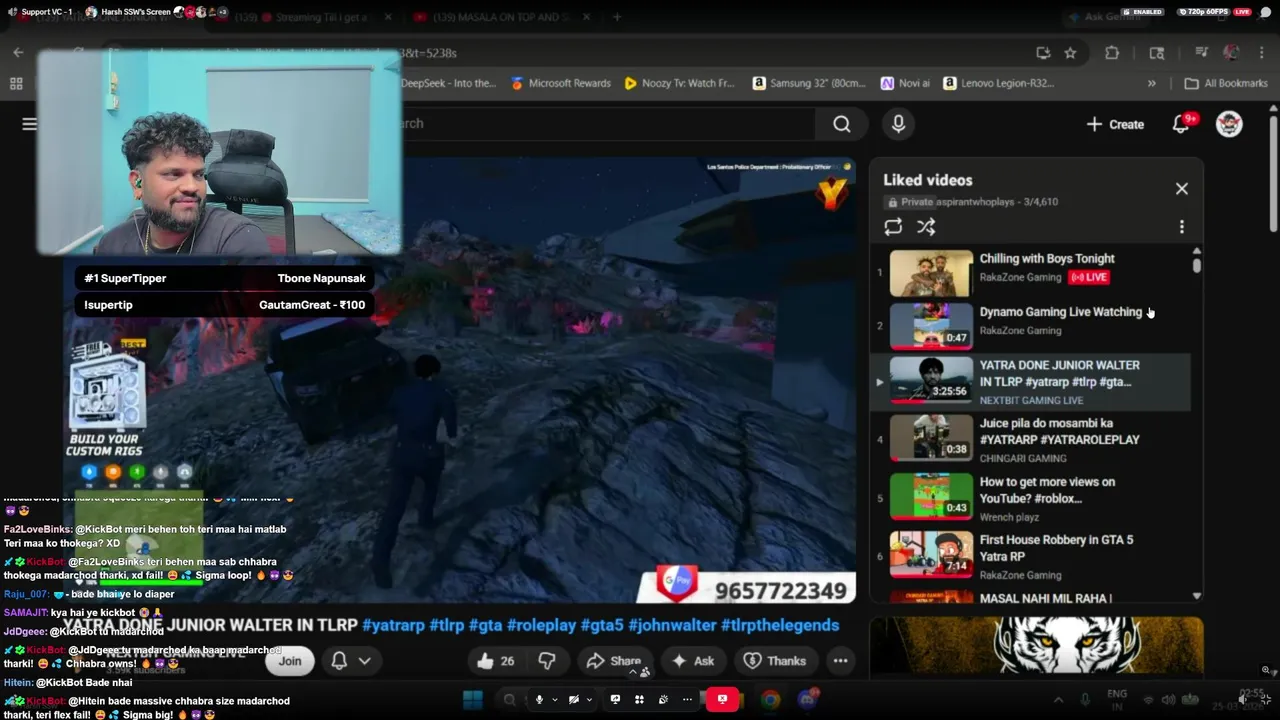The image size is (1280, 720).
Task: Open the YouTube hamburger guide menu
Action: point(29,124)
